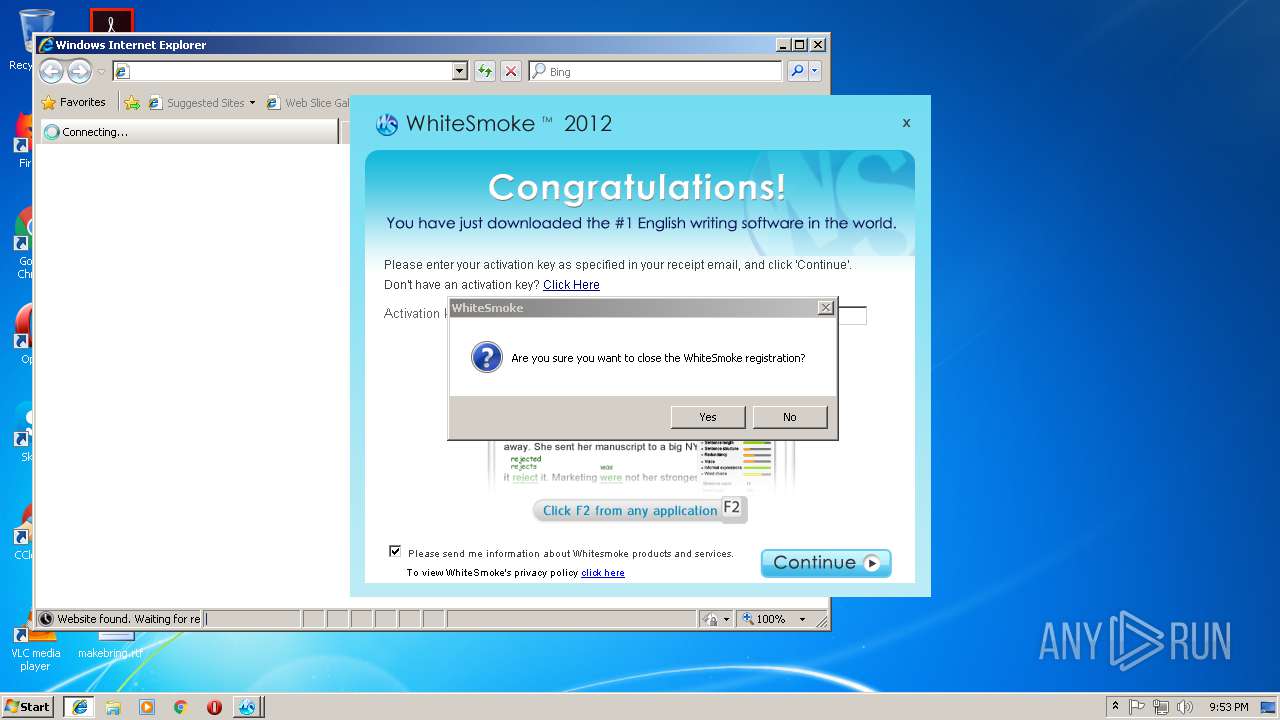This screenshot has height=720, width=1280.
Task: Confirm closing with the Yes button
Action: tap(708, 417)
